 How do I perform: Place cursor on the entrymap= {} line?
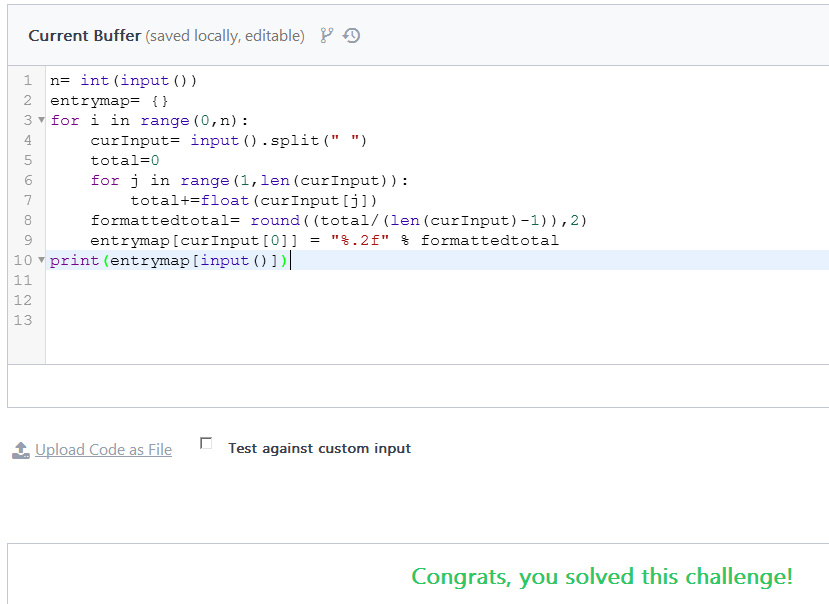click(x=109, y=100)
